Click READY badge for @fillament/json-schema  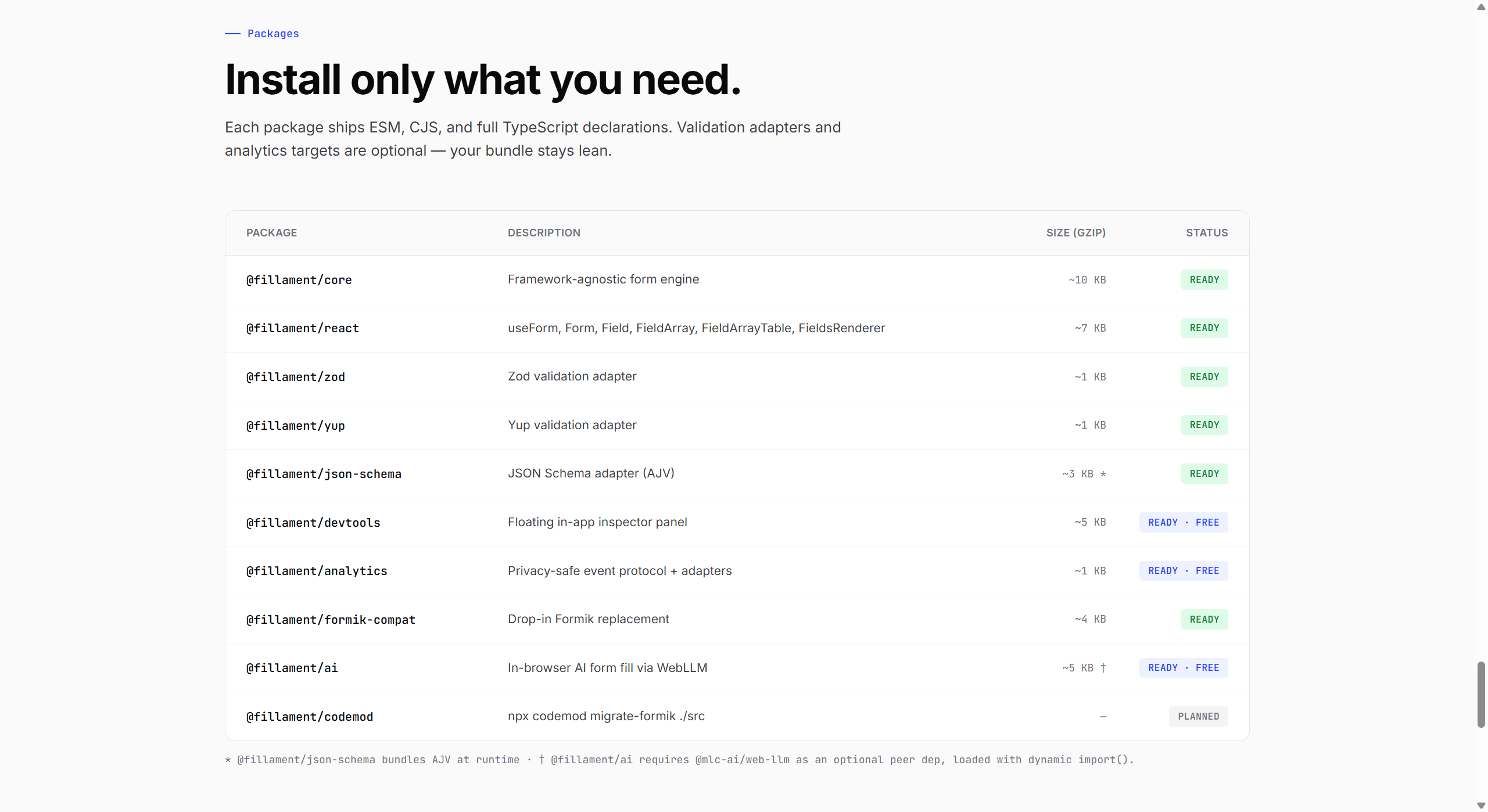pyautogui.click(x=1204, y=474)
